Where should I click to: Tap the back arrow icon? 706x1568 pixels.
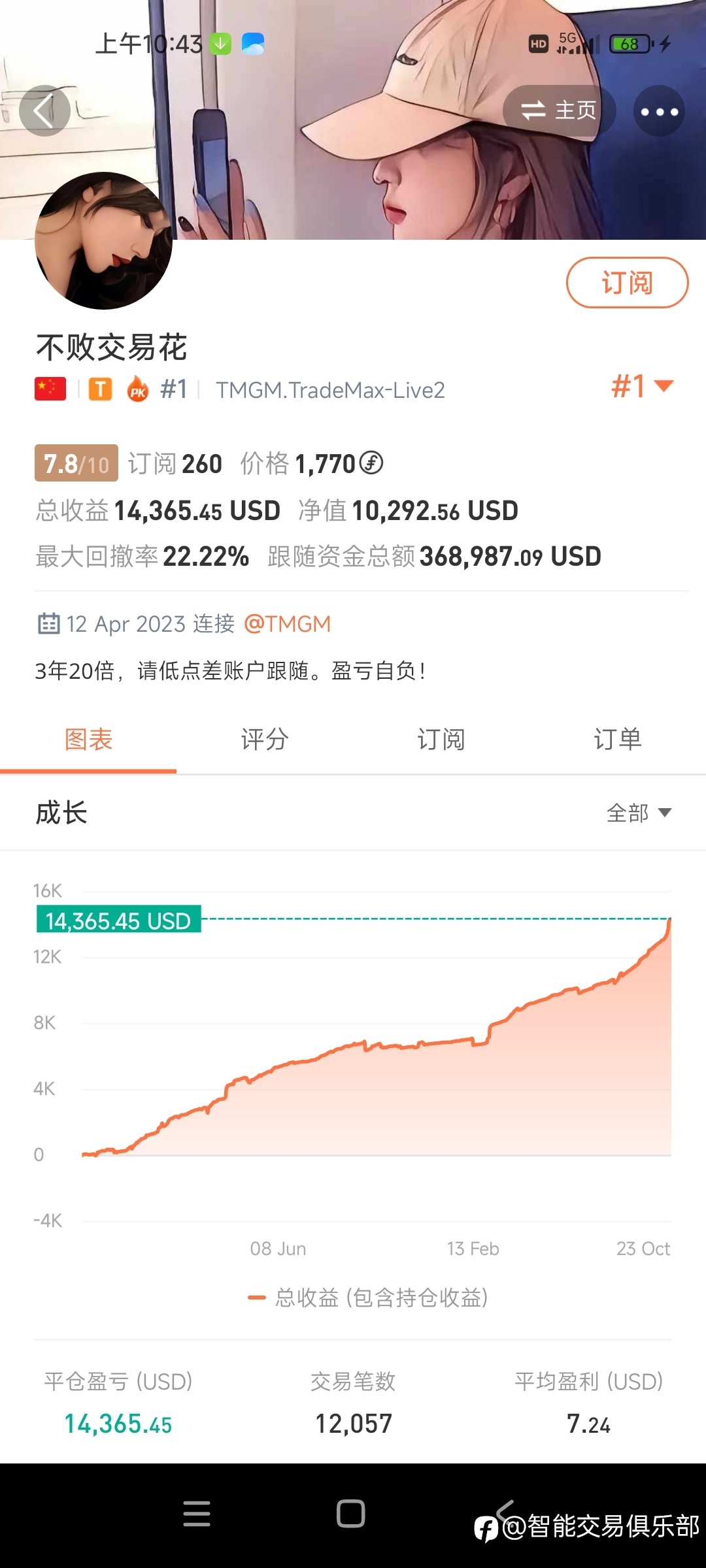(44, 111)
